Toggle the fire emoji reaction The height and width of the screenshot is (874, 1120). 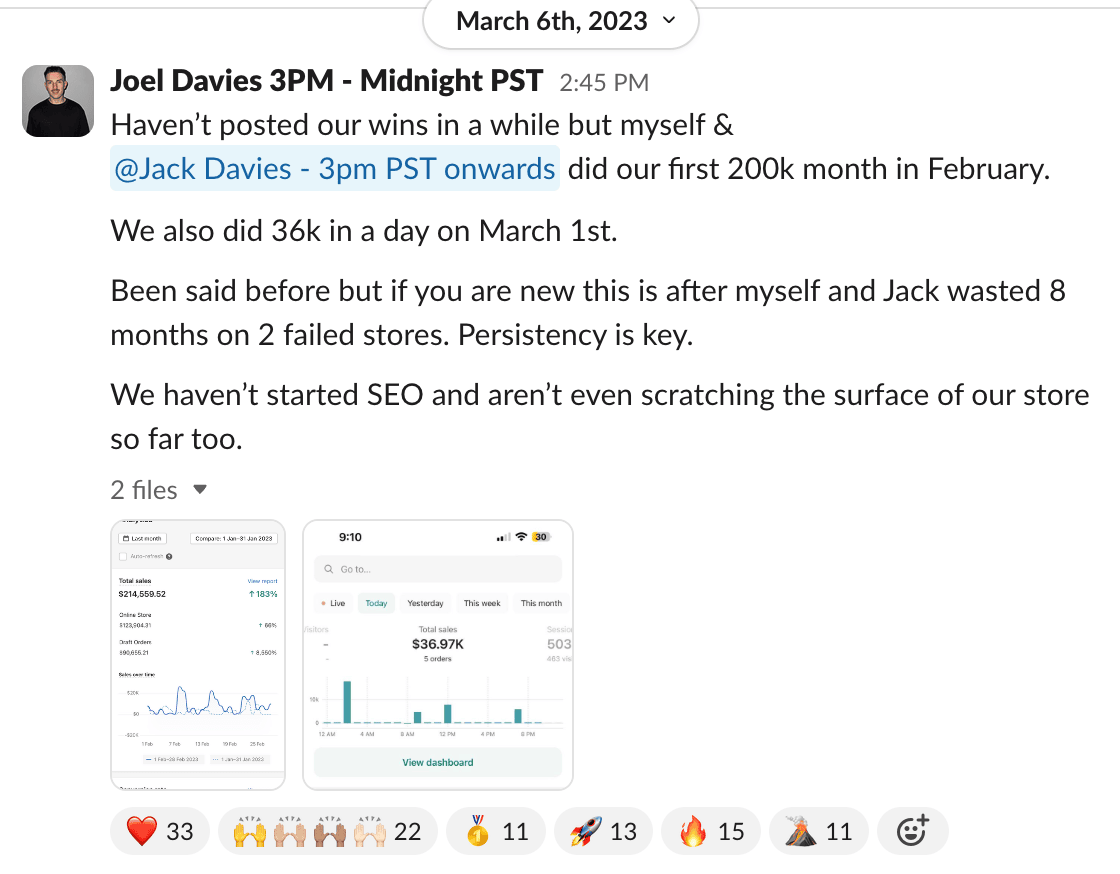711,831
